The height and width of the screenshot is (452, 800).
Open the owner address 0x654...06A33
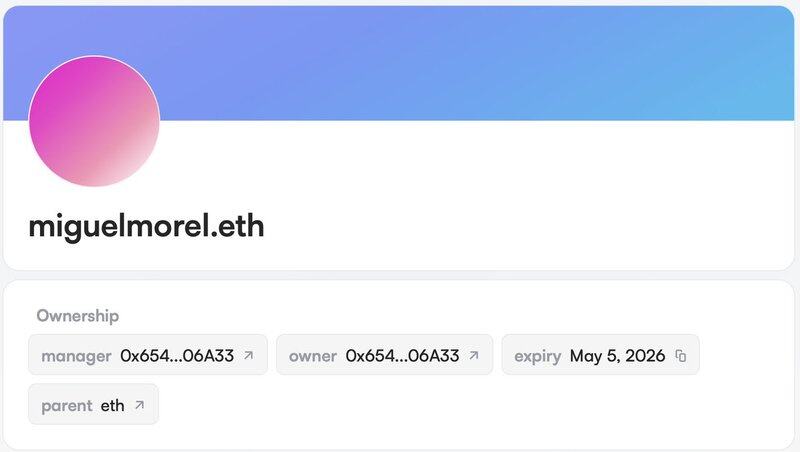pyautogui.click(x=402, y=355)
